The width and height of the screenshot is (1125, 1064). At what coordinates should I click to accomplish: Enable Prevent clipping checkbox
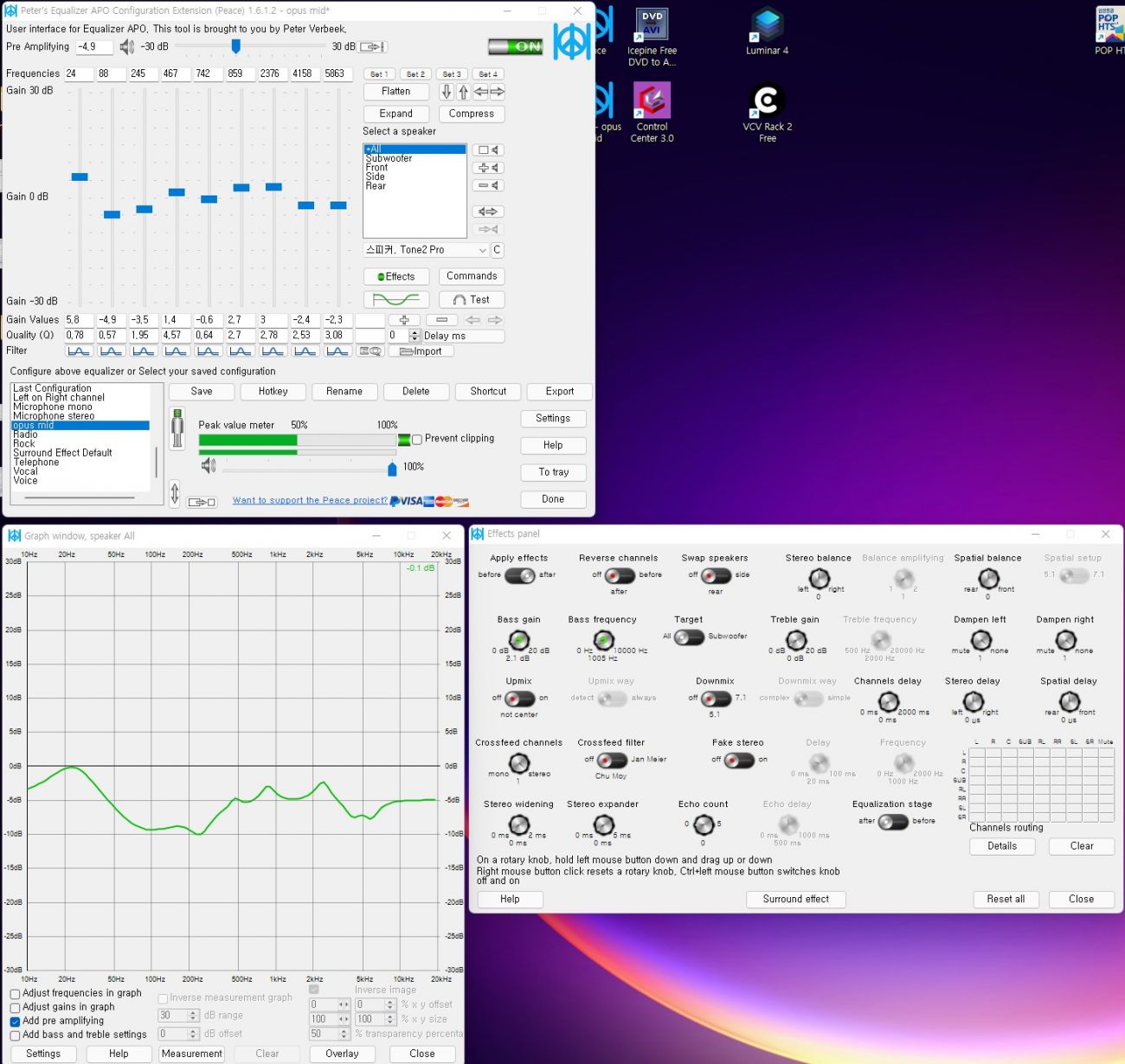coord(417,439)
